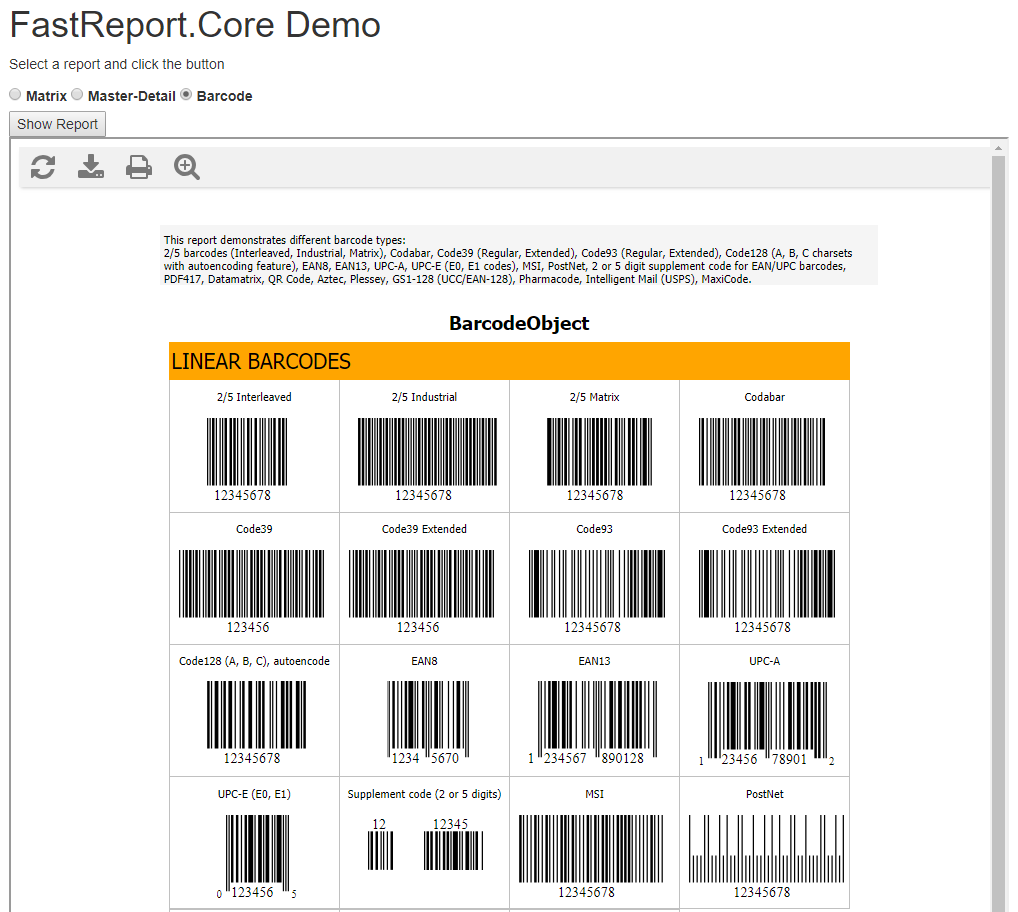1018x912 pixels.
Task: Click the 'Code128 (A, B, C), autoencode' label
Action: (x=254, y=661)
